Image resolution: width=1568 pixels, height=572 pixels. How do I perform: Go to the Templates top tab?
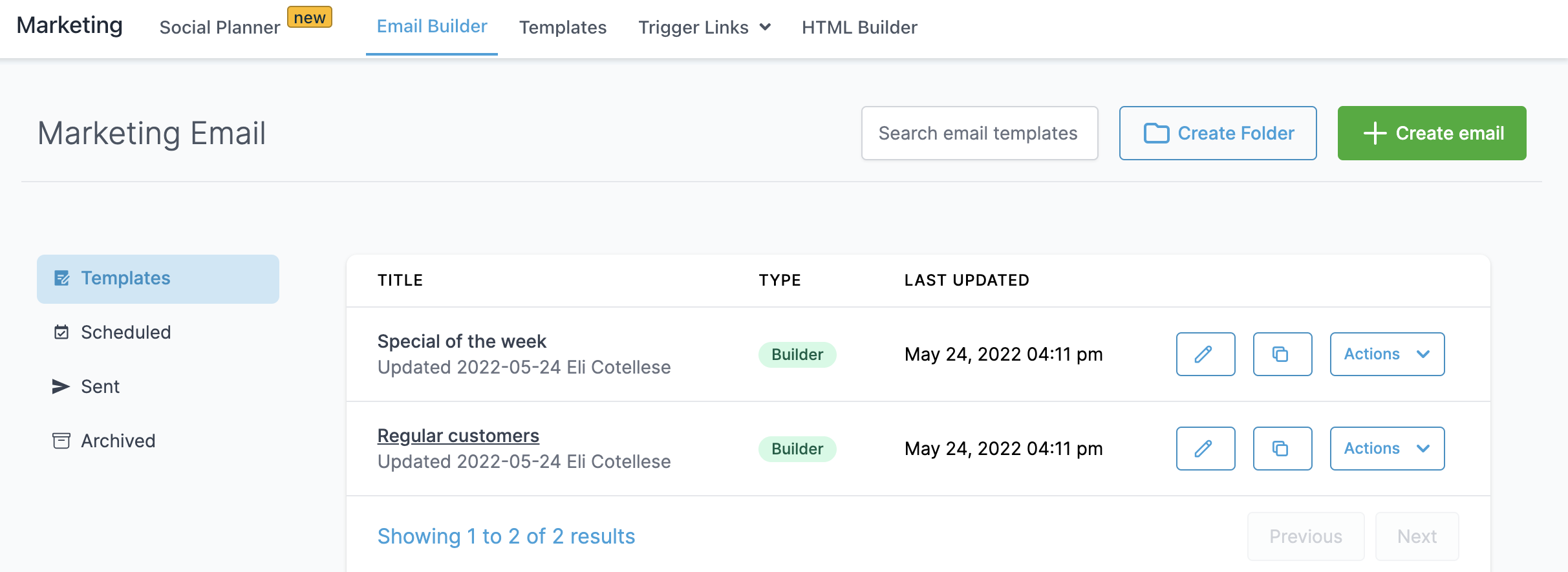click(x=563, y=27)
